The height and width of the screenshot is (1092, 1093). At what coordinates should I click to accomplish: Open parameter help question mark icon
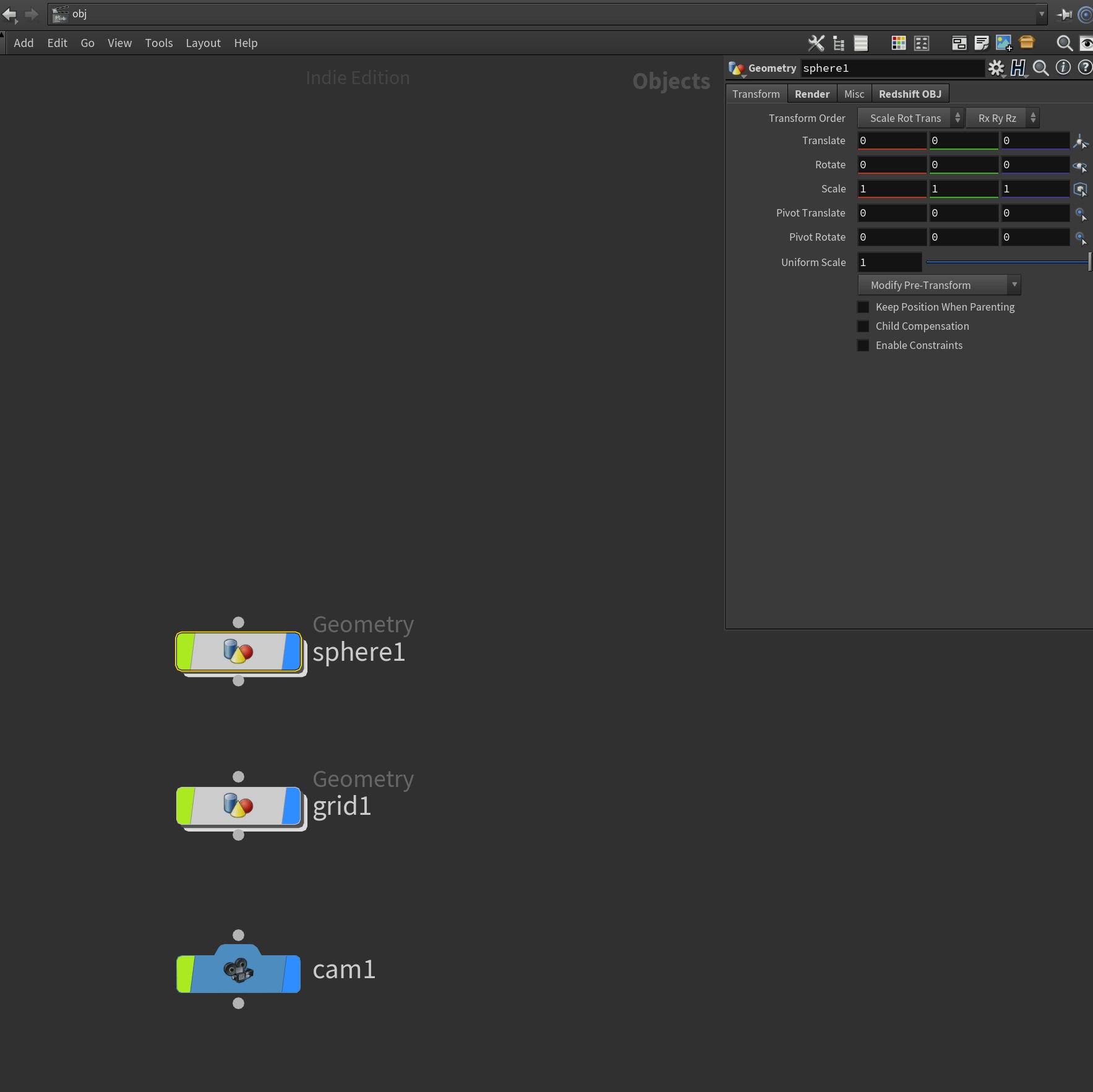click(x=1085, y=67)
